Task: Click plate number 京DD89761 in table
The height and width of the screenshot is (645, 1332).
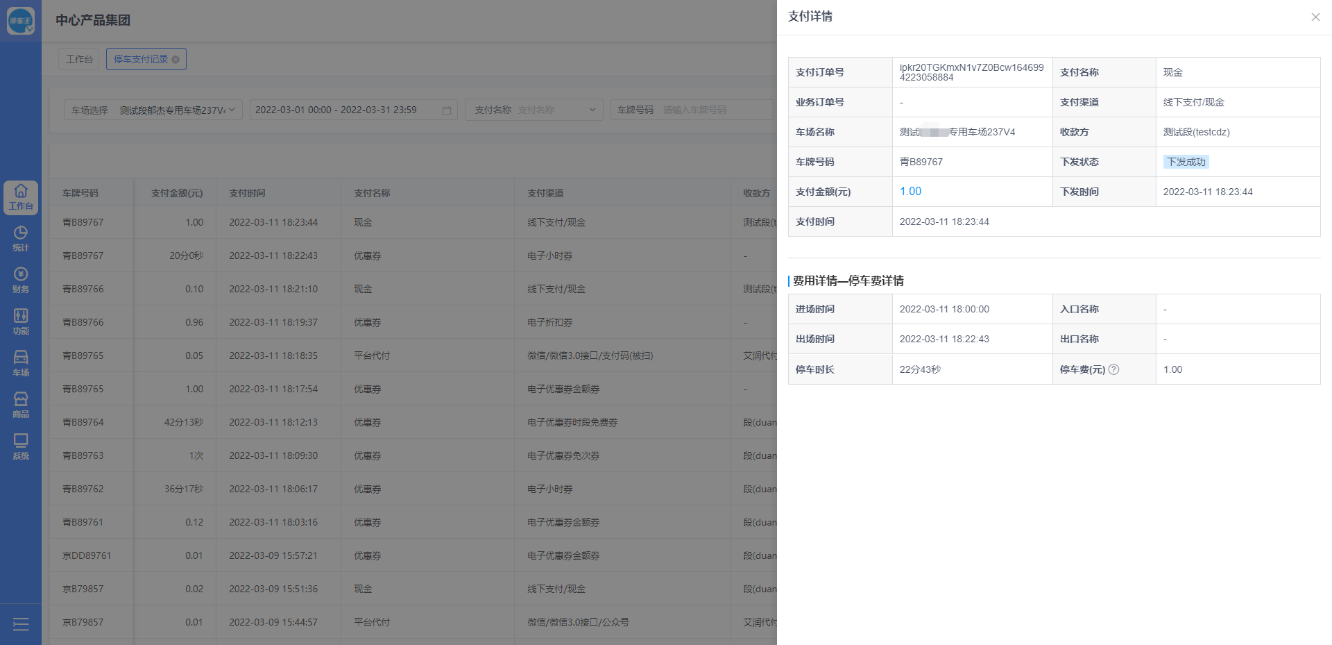Action: (87, 556)
